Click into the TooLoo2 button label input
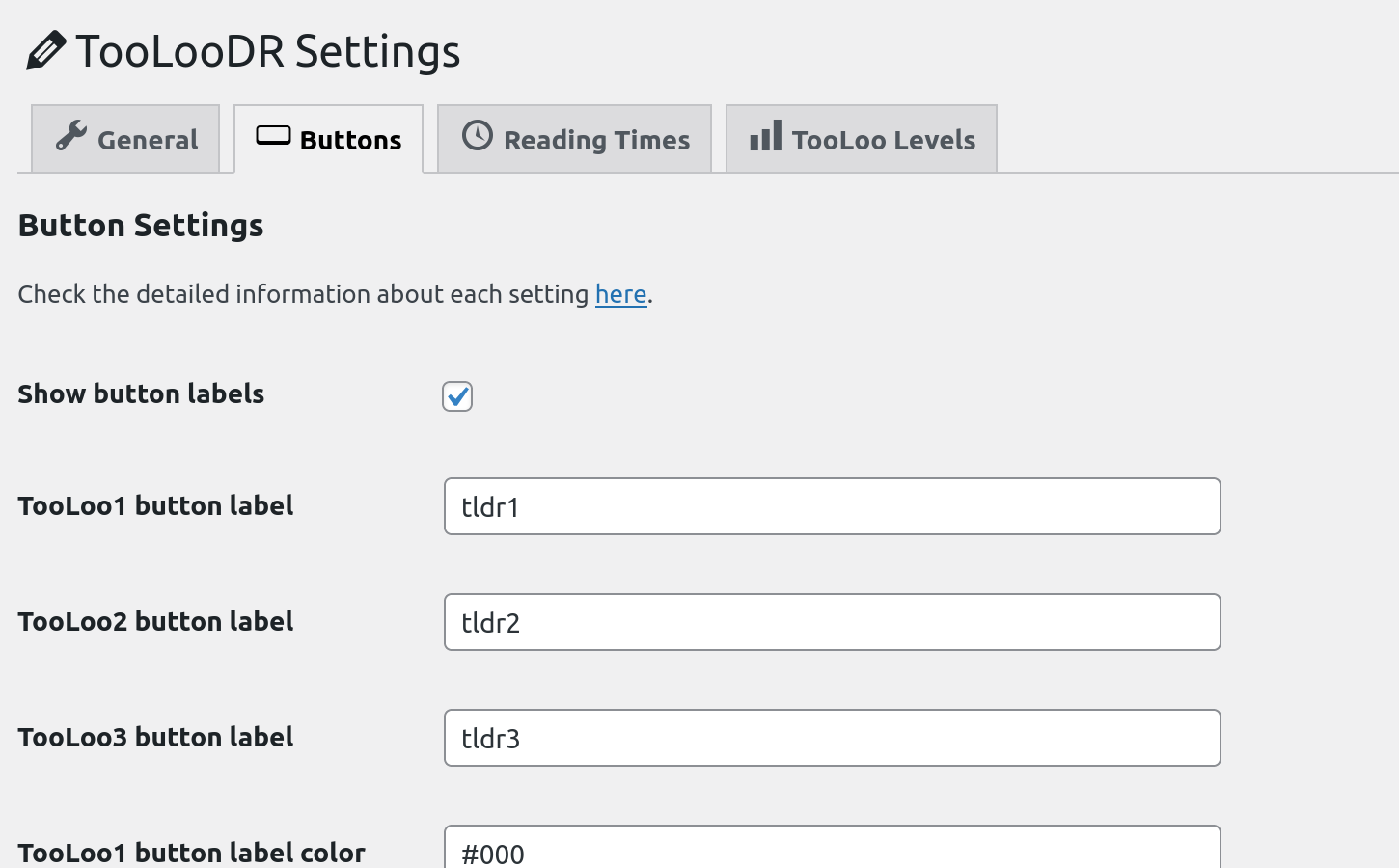 click(832, 622)
